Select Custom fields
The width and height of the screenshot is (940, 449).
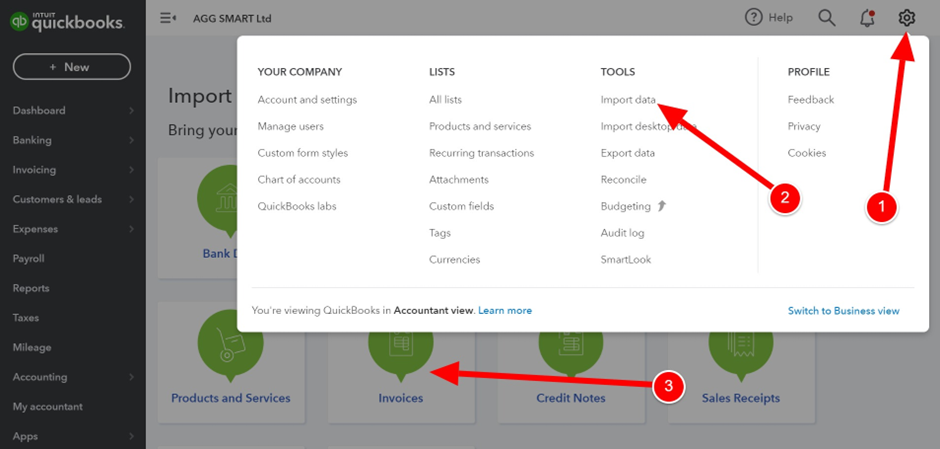pos(462,206)
